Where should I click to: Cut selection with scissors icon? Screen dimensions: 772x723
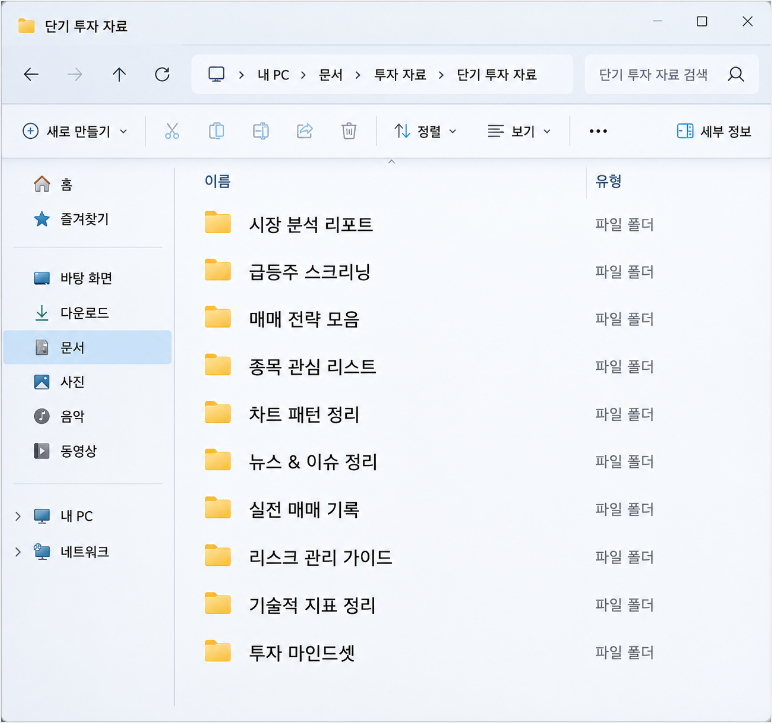(x=172, y=131)
